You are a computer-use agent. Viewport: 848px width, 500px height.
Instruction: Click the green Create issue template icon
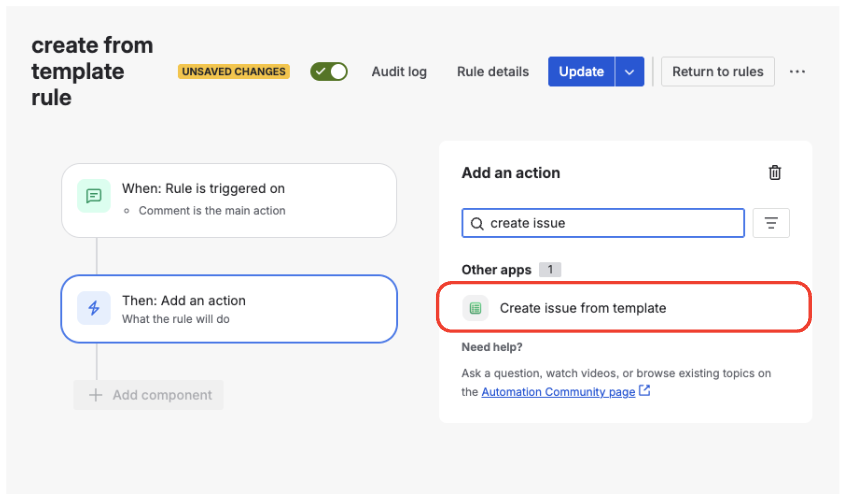(475, 308)
